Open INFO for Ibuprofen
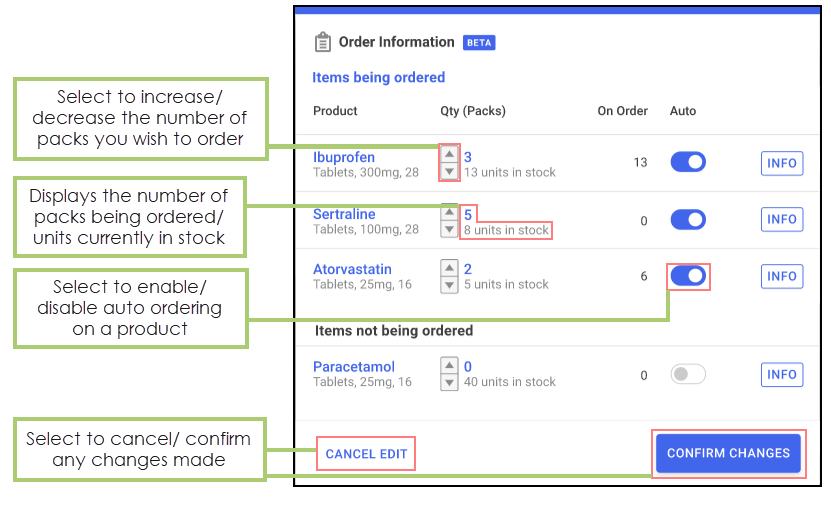Screen dimensions: 831x509 click(x=782, y=163)
